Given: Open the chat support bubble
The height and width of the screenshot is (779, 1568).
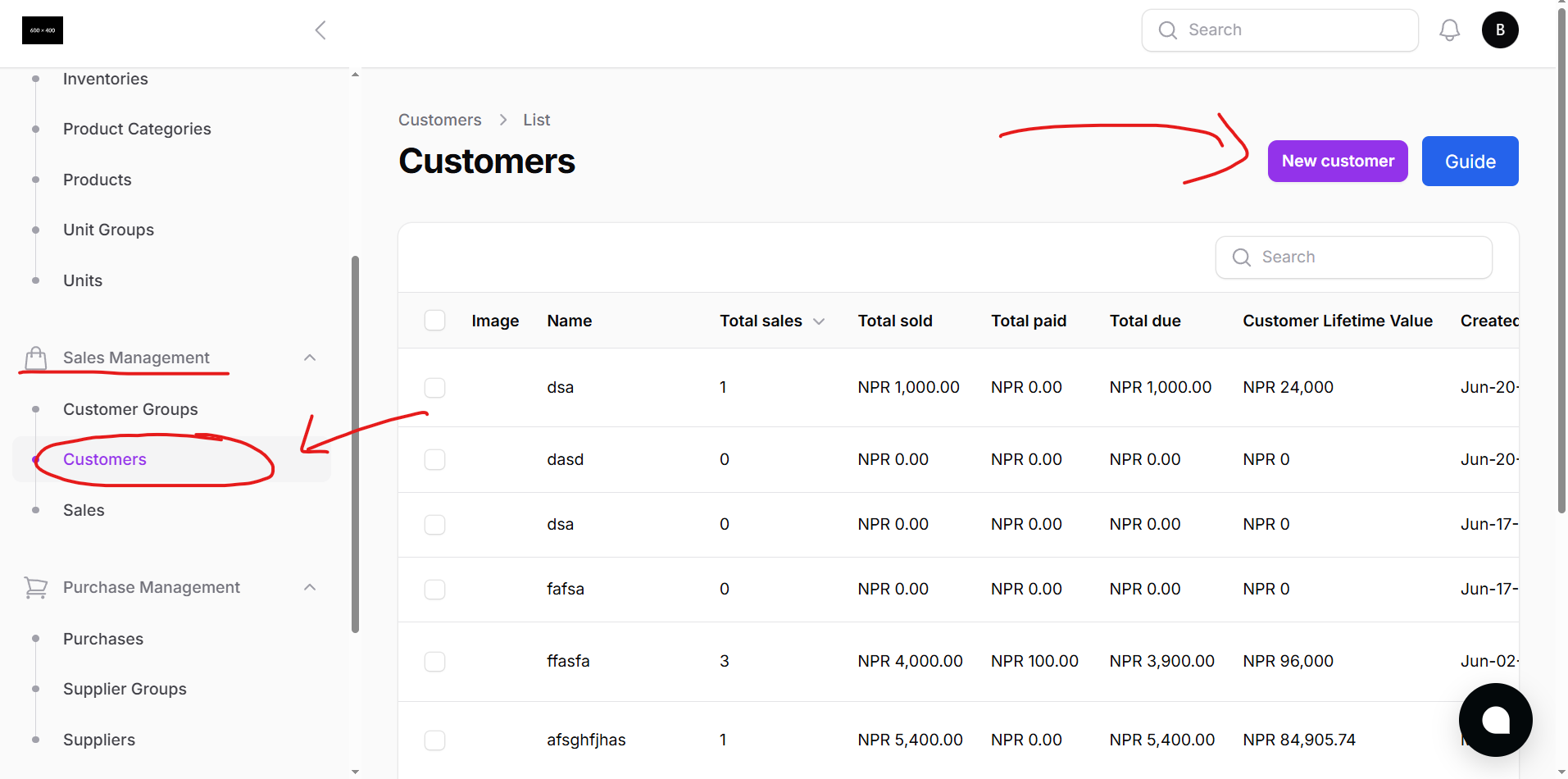Looking at the screenshot, I should 1495,720.
